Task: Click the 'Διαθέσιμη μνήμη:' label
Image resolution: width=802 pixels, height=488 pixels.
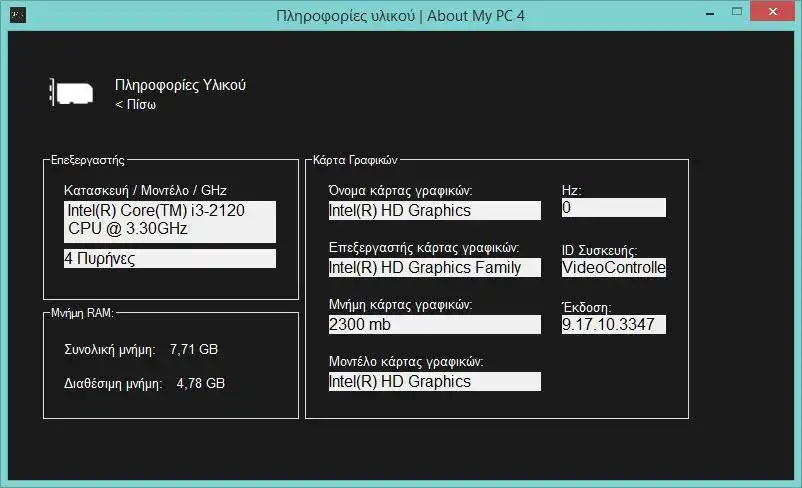Action: 113,384
